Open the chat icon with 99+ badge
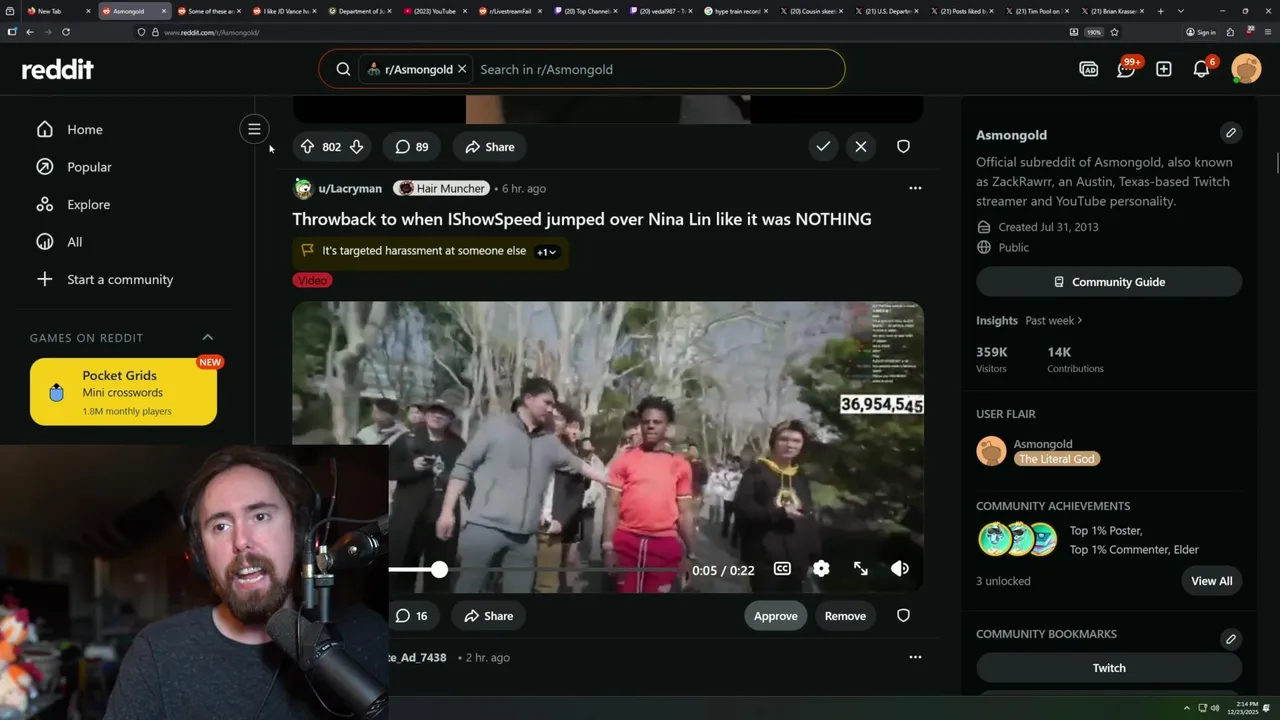The image size is (1280, 720). 1127,69
